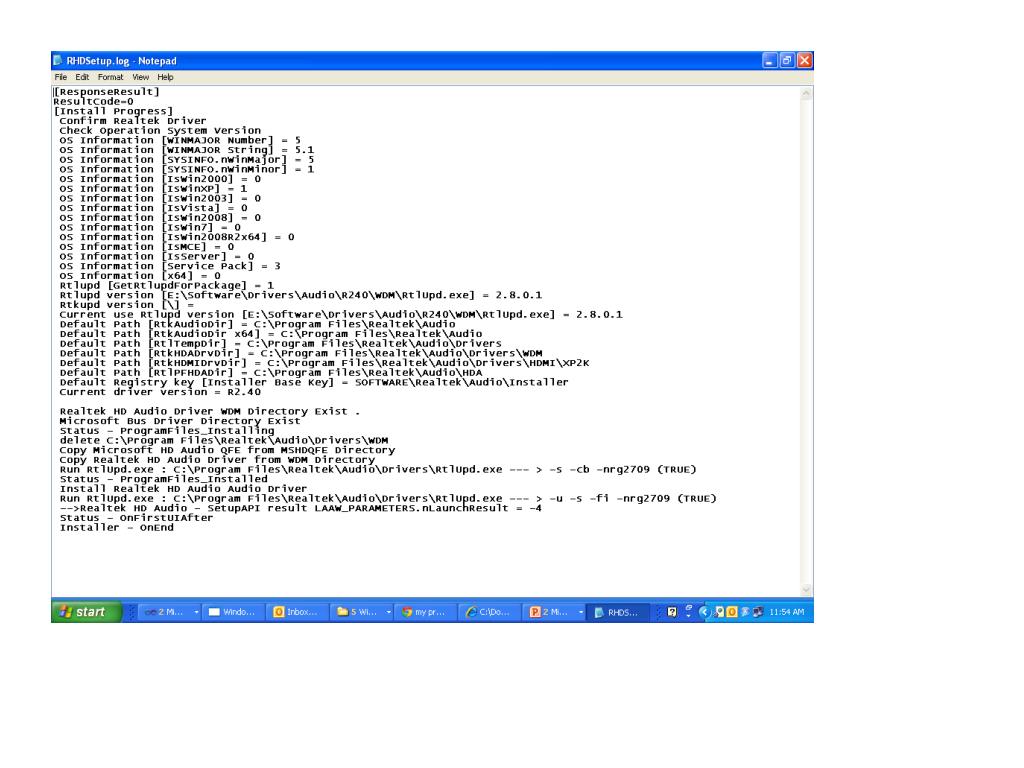Click the '[Service Pack] = 3' line

pos(170,266)
